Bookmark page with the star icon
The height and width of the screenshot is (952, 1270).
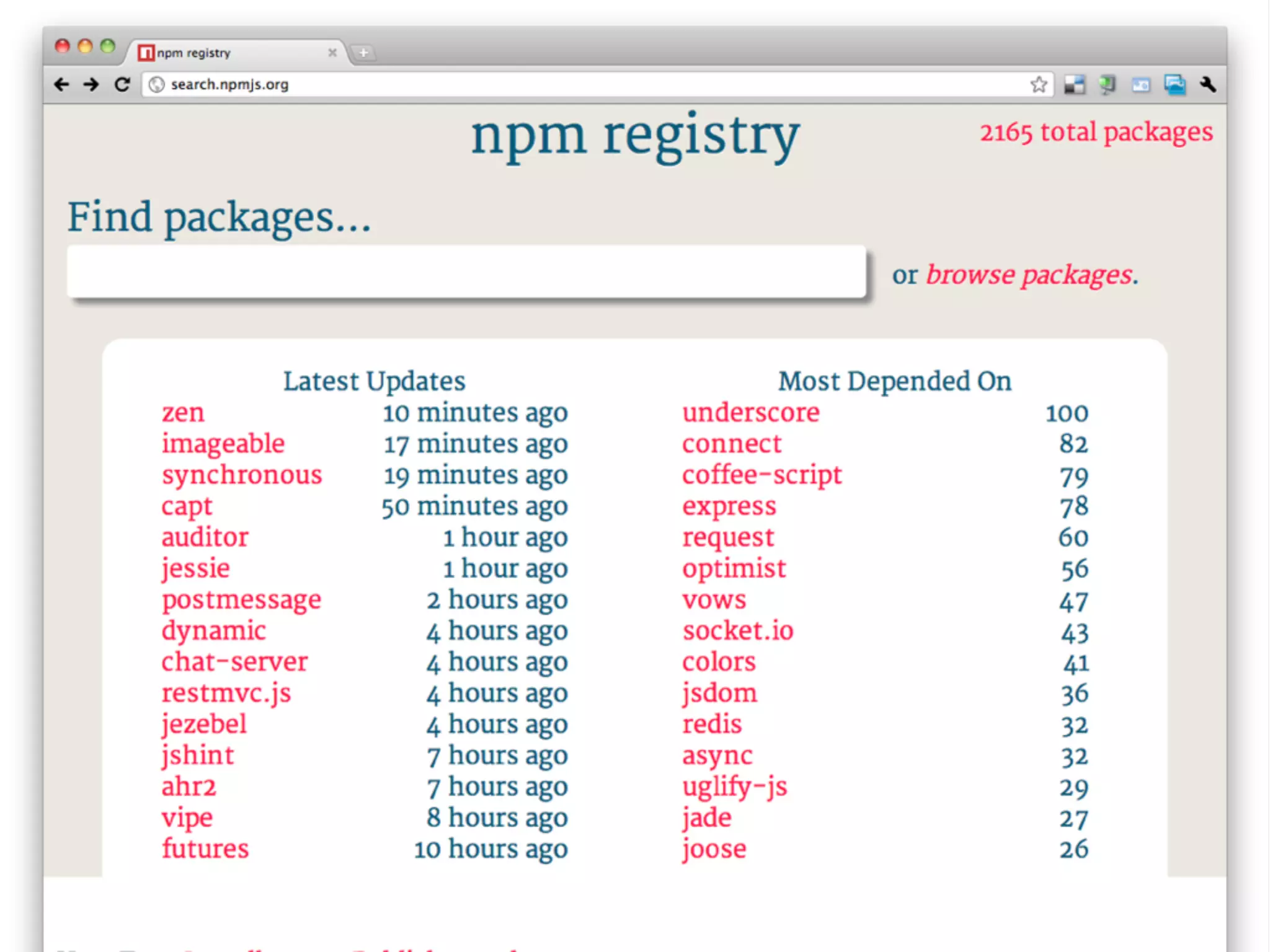click(1039, 84)
